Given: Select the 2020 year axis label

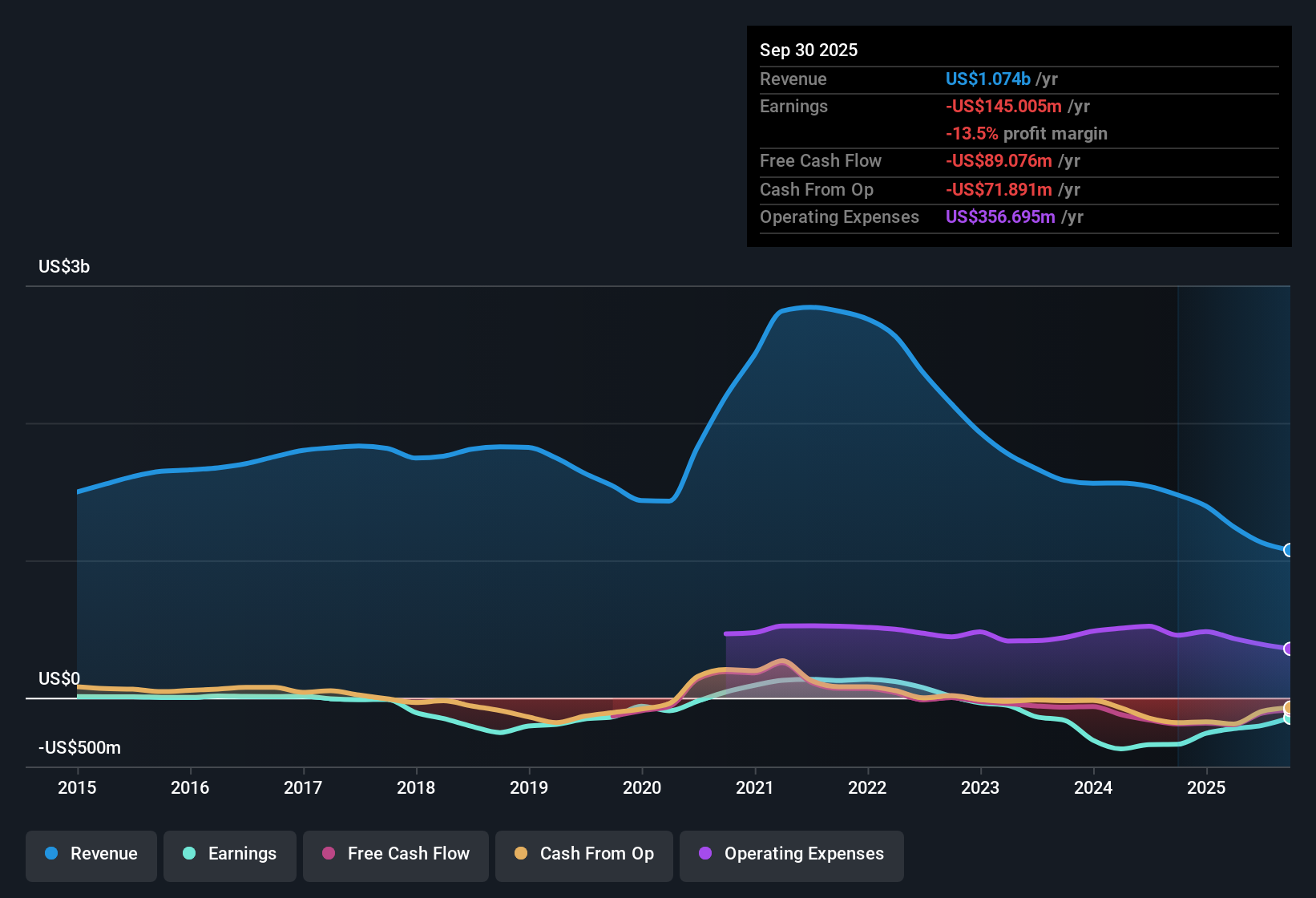Looking at the screenshot, I should (642, 788).
